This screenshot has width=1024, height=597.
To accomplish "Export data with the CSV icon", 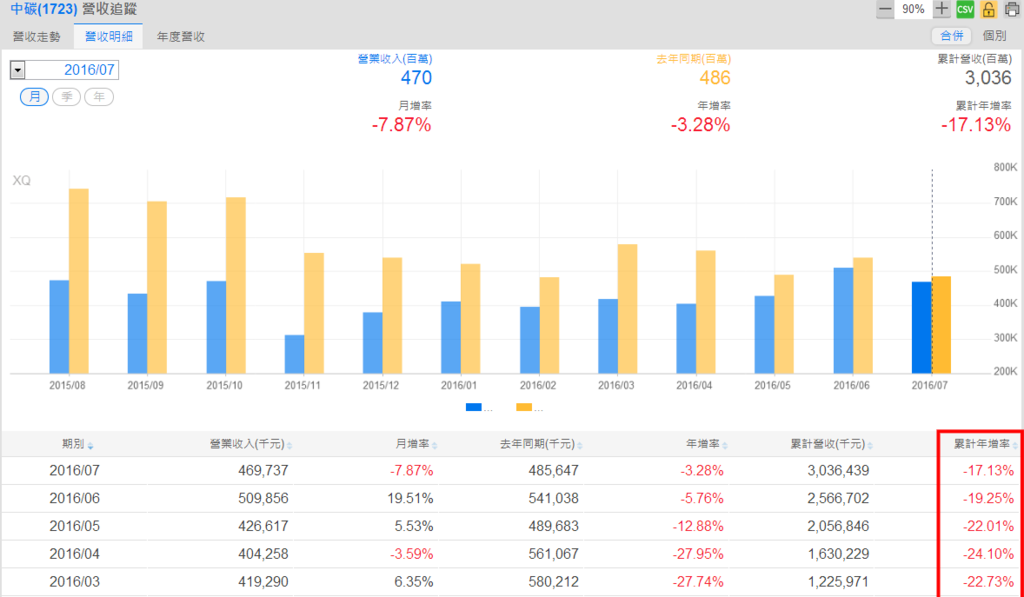I will (965, 9).
